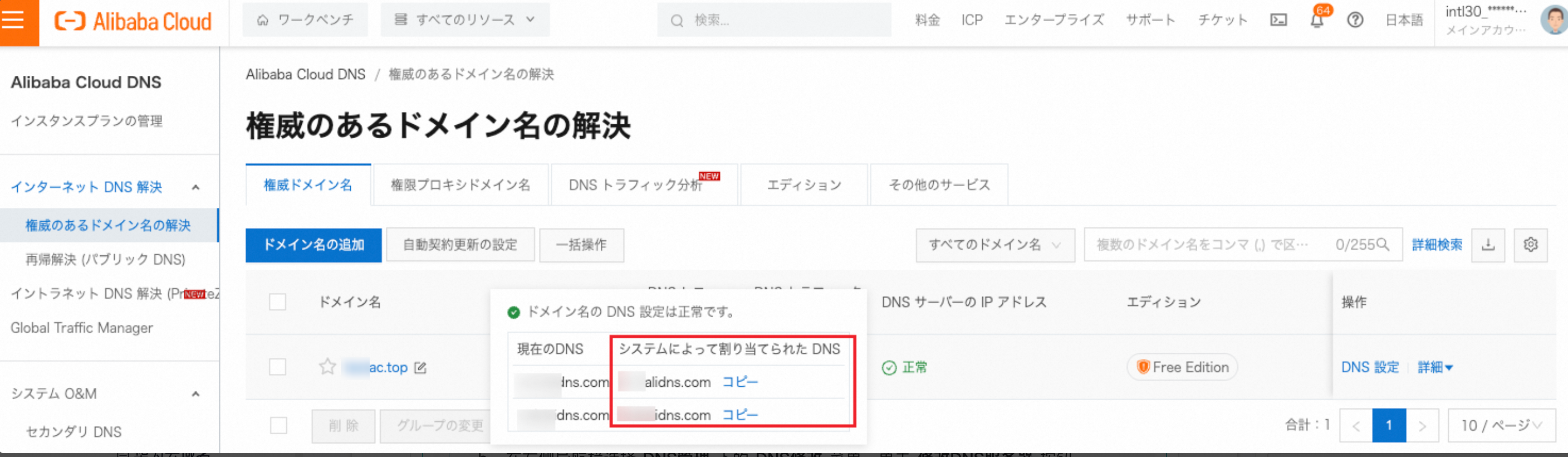Open notifications bell icon
1568x457 pixels.
1317,20
